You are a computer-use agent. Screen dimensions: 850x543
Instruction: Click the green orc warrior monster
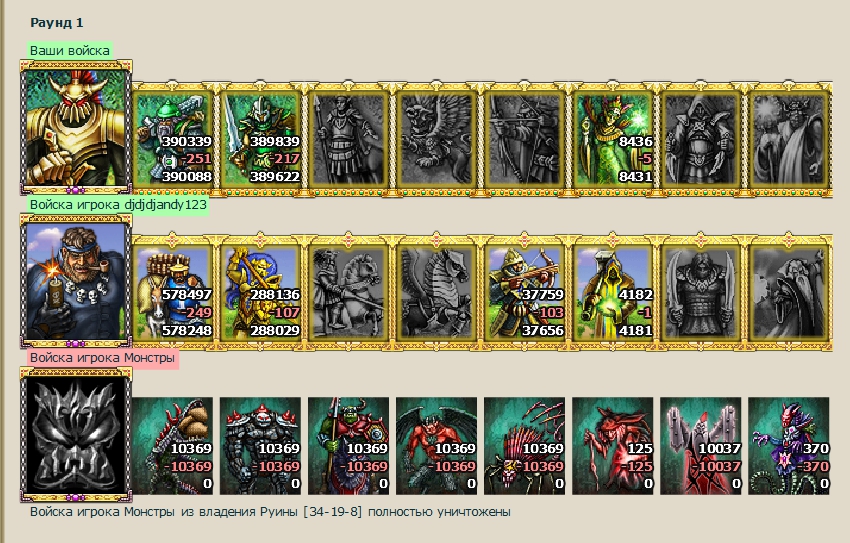click(x=349, y=445)
